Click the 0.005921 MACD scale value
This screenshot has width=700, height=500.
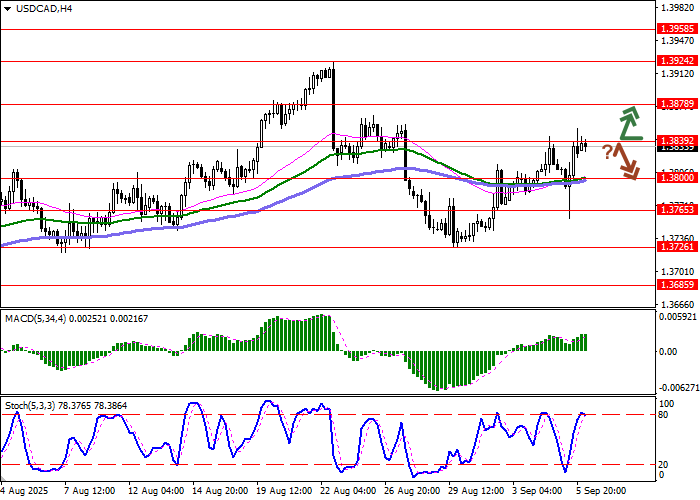tap(678, 317)
